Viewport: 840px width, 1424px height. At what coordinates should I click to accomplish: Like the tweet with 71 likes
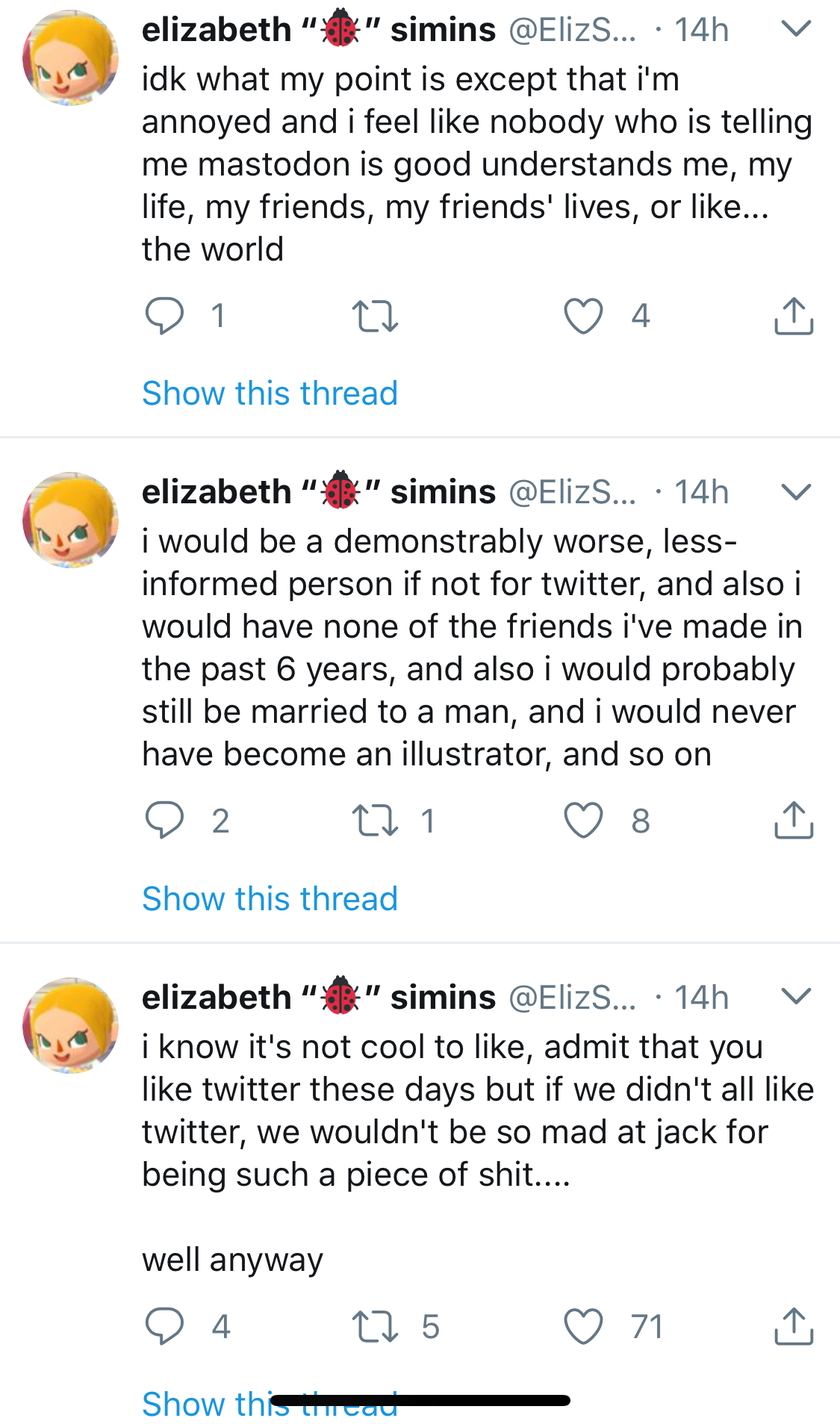pos(583,1326)
